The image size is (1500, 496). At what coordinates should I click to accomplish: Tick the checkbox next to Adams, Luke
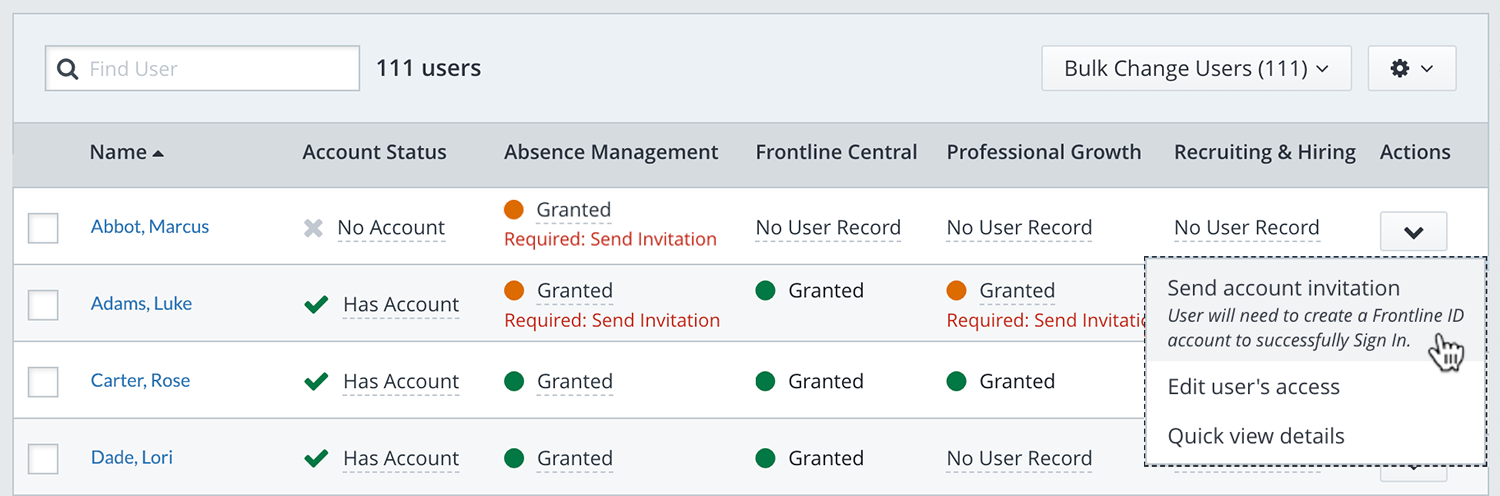pyautogui.click(x=43, y=304)
